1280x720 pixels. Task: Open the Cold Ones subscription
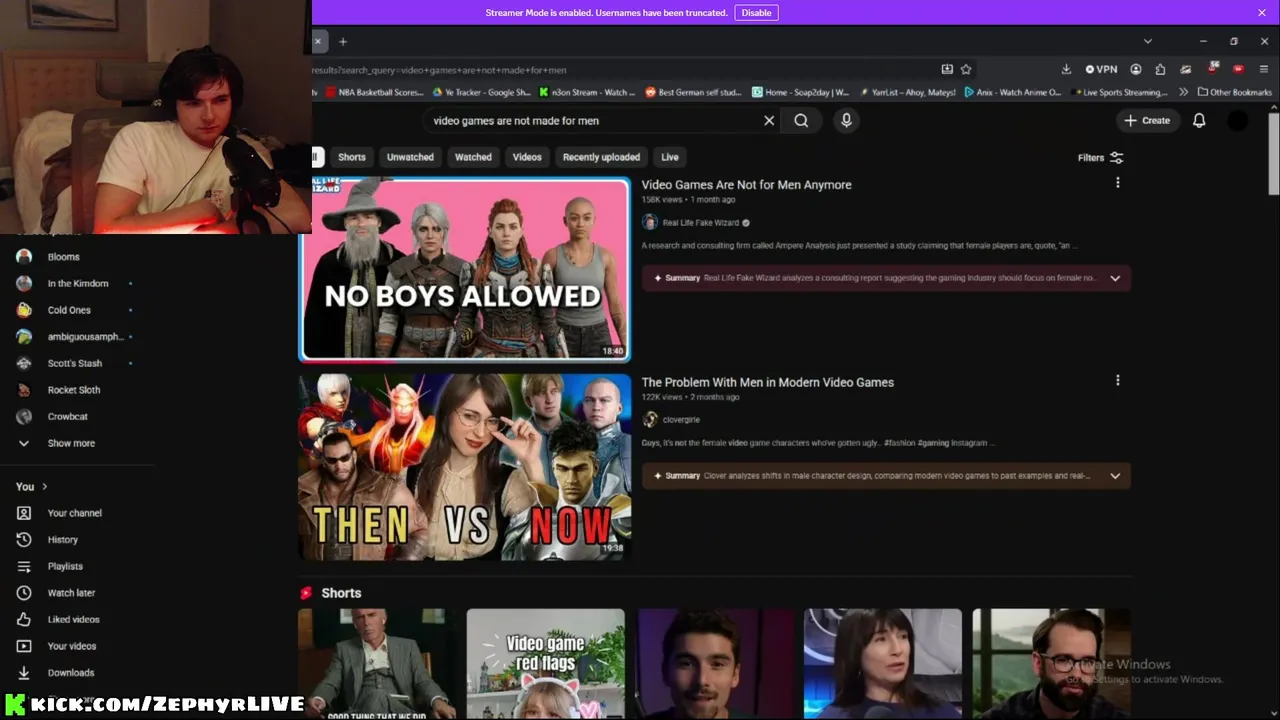pyautogui.click(x=69, y=310)
